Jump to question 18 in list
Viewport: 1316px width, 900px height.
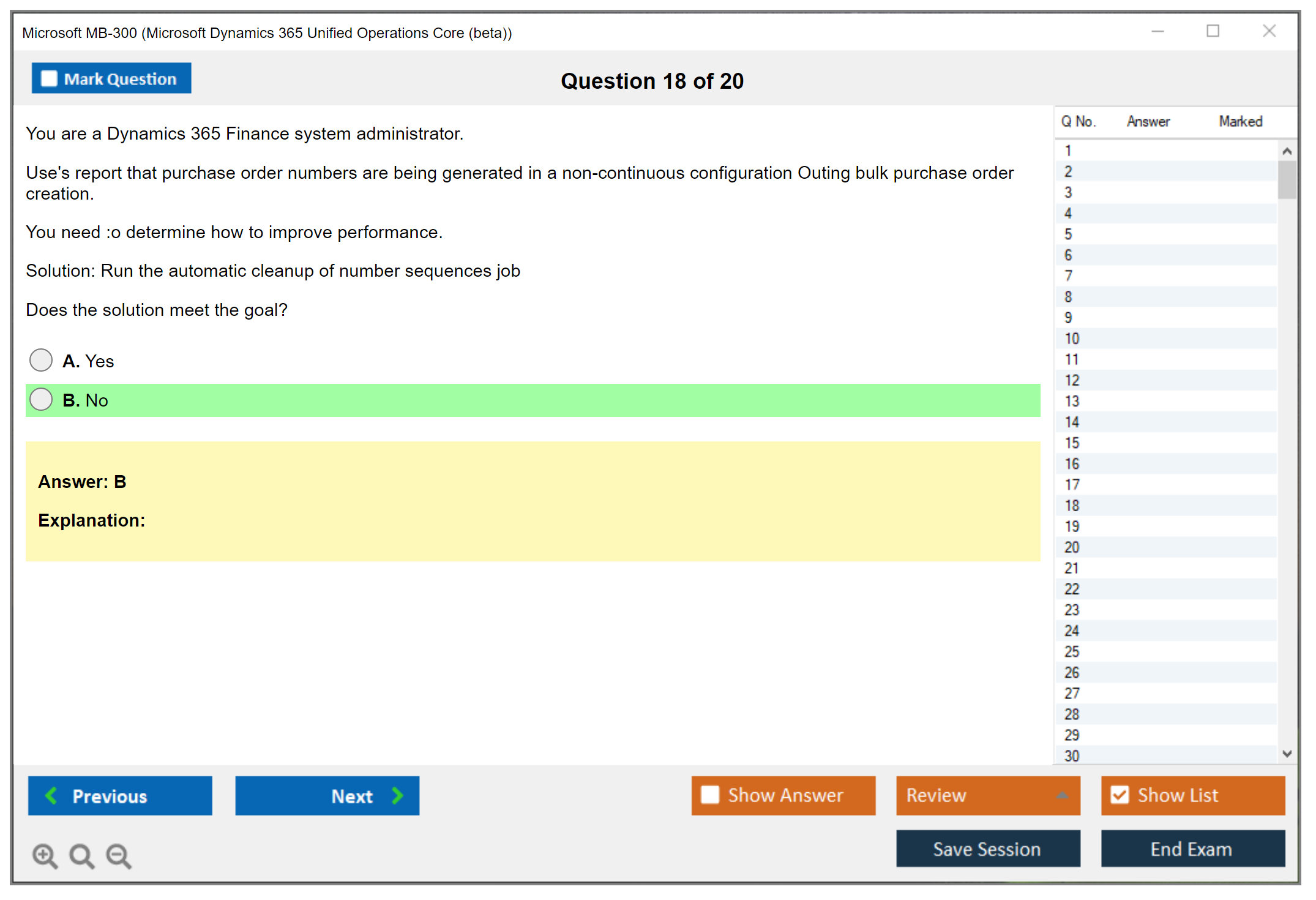pos(1072,506)
